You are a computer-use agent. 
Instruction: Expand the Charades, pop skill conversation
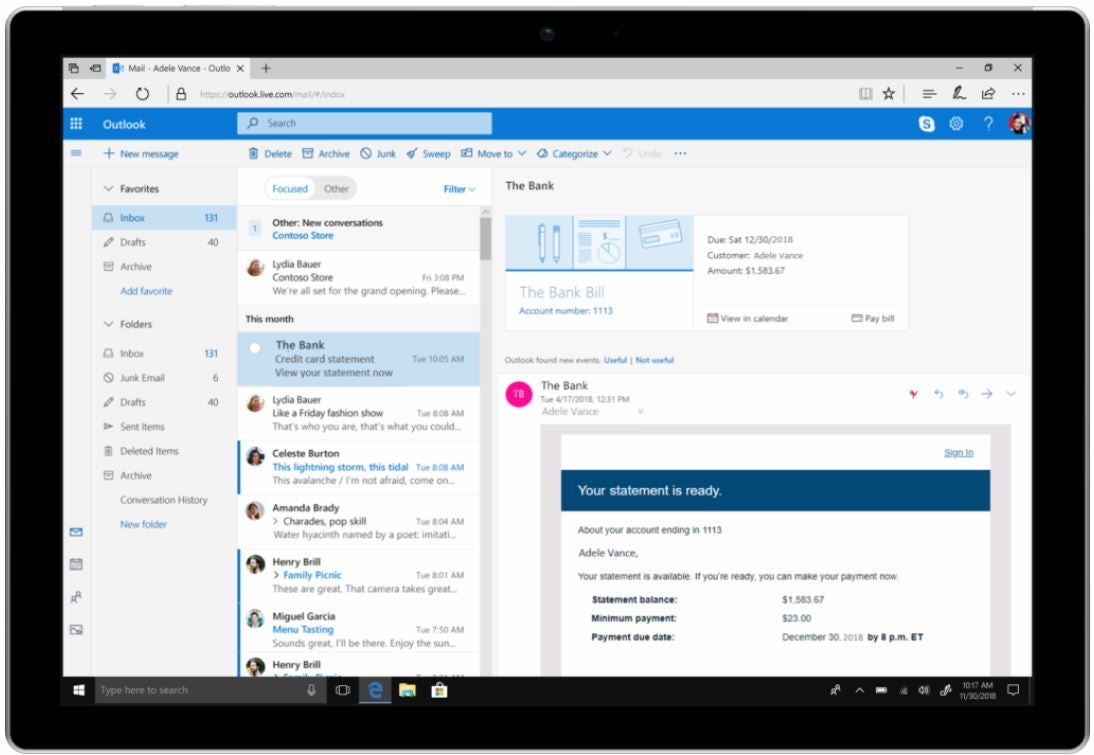(276, 521)
